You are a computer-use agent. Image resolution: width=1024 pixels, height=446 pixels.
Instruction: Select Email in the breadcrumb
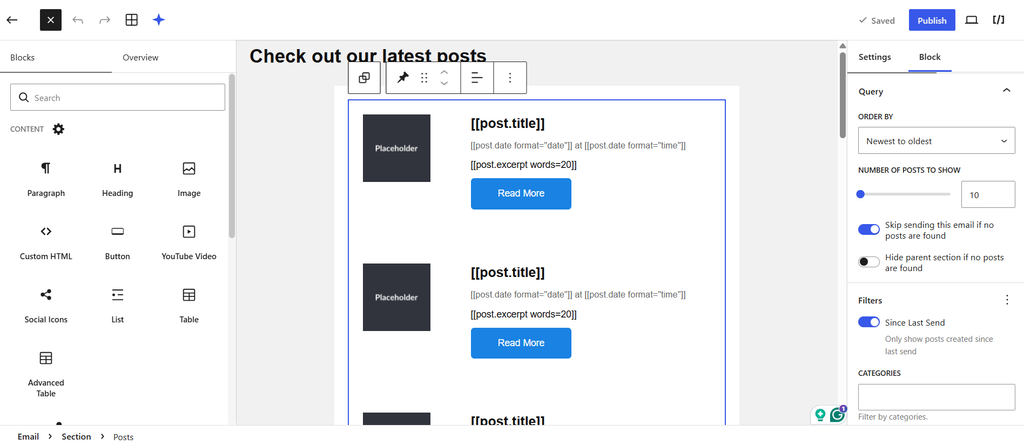[28, 436]
